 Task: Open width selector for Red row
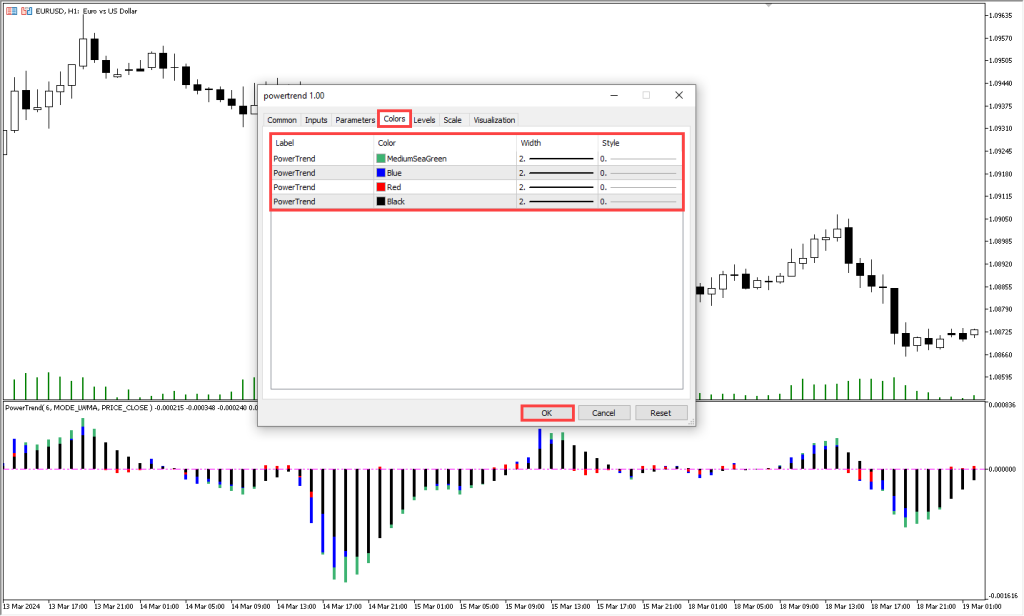[x=556, y=187]
